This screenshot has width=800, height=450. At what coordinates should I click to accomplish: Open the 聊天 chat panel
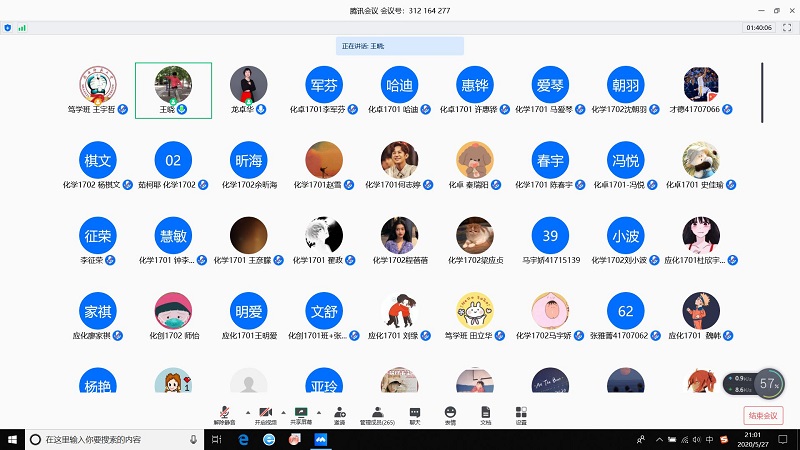pos(414,414)
